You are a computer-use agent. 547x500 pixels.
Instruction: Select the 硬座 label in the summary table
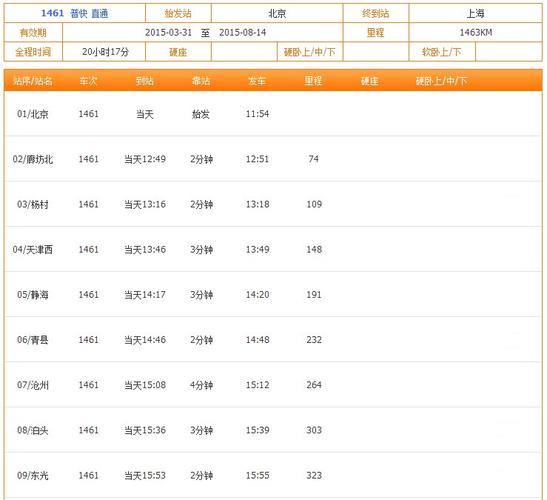[x=178, y=52]
